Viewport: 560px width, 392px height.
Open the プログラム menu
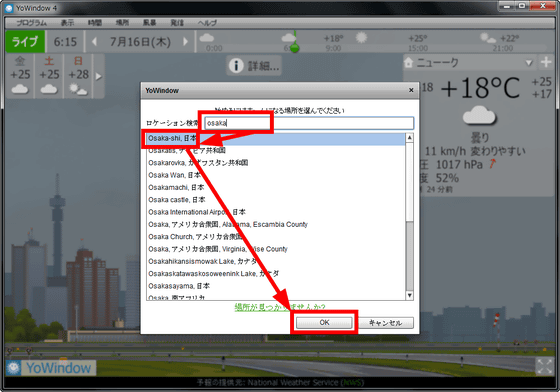[x=31, y=23]
